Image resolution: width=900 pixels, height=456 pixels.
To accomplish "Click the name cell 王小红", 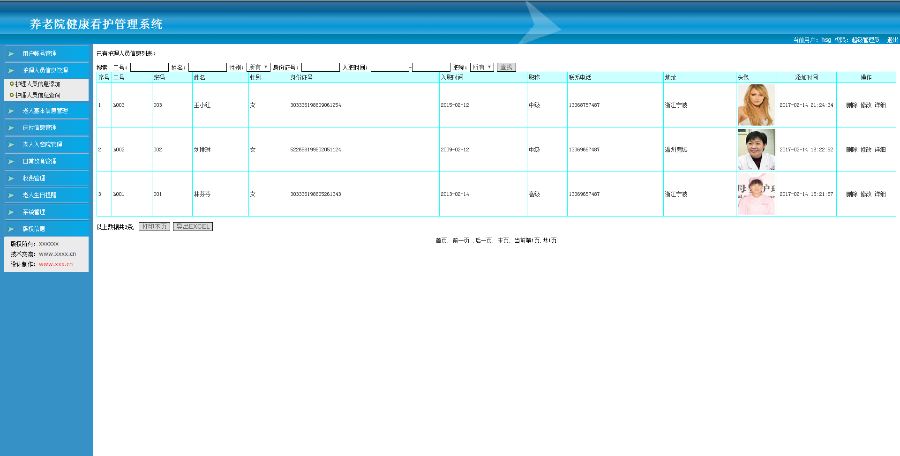I will pos(202,105).
